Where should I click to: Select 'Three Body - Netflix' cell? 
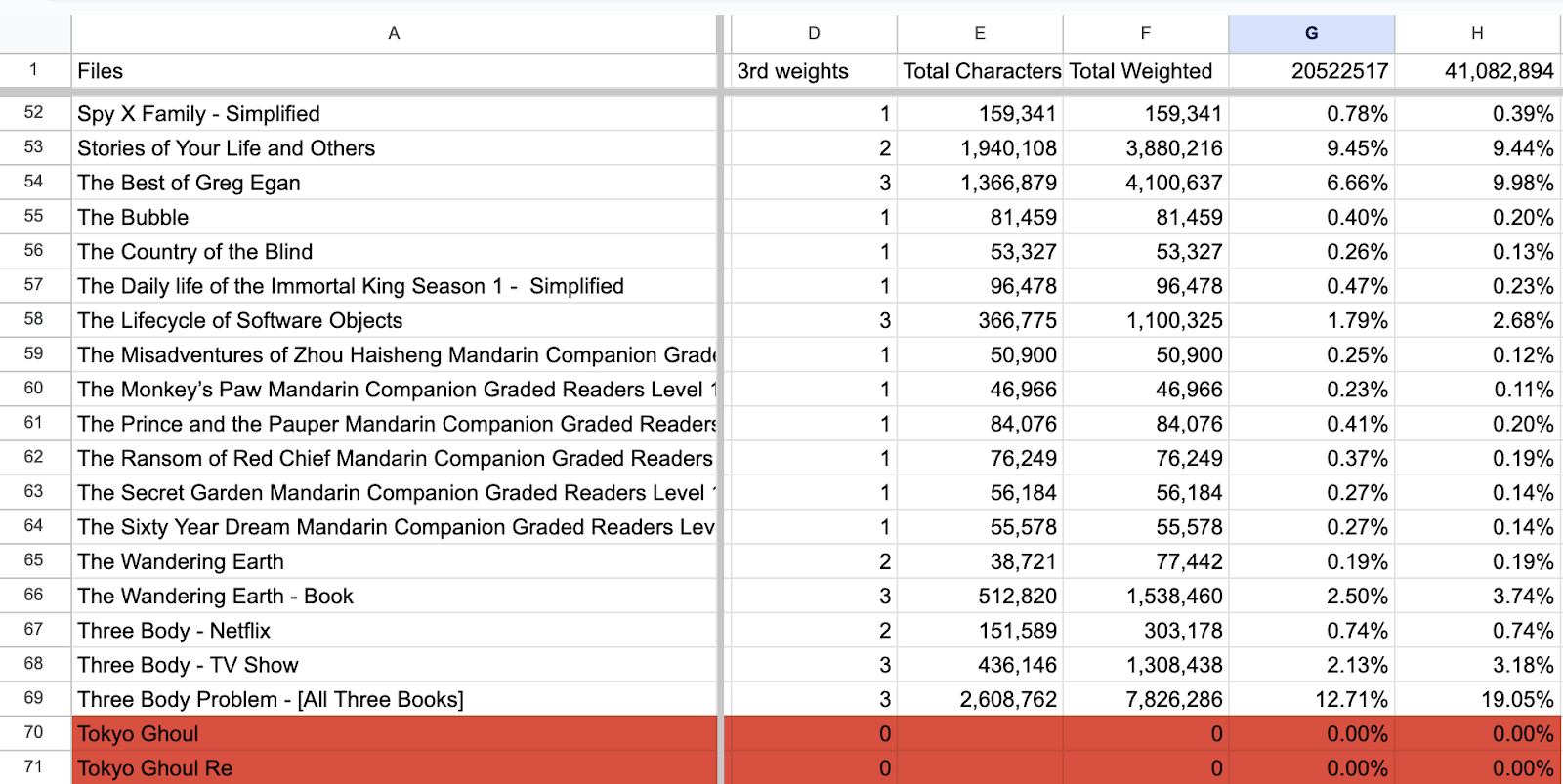(x=394, y=631)
